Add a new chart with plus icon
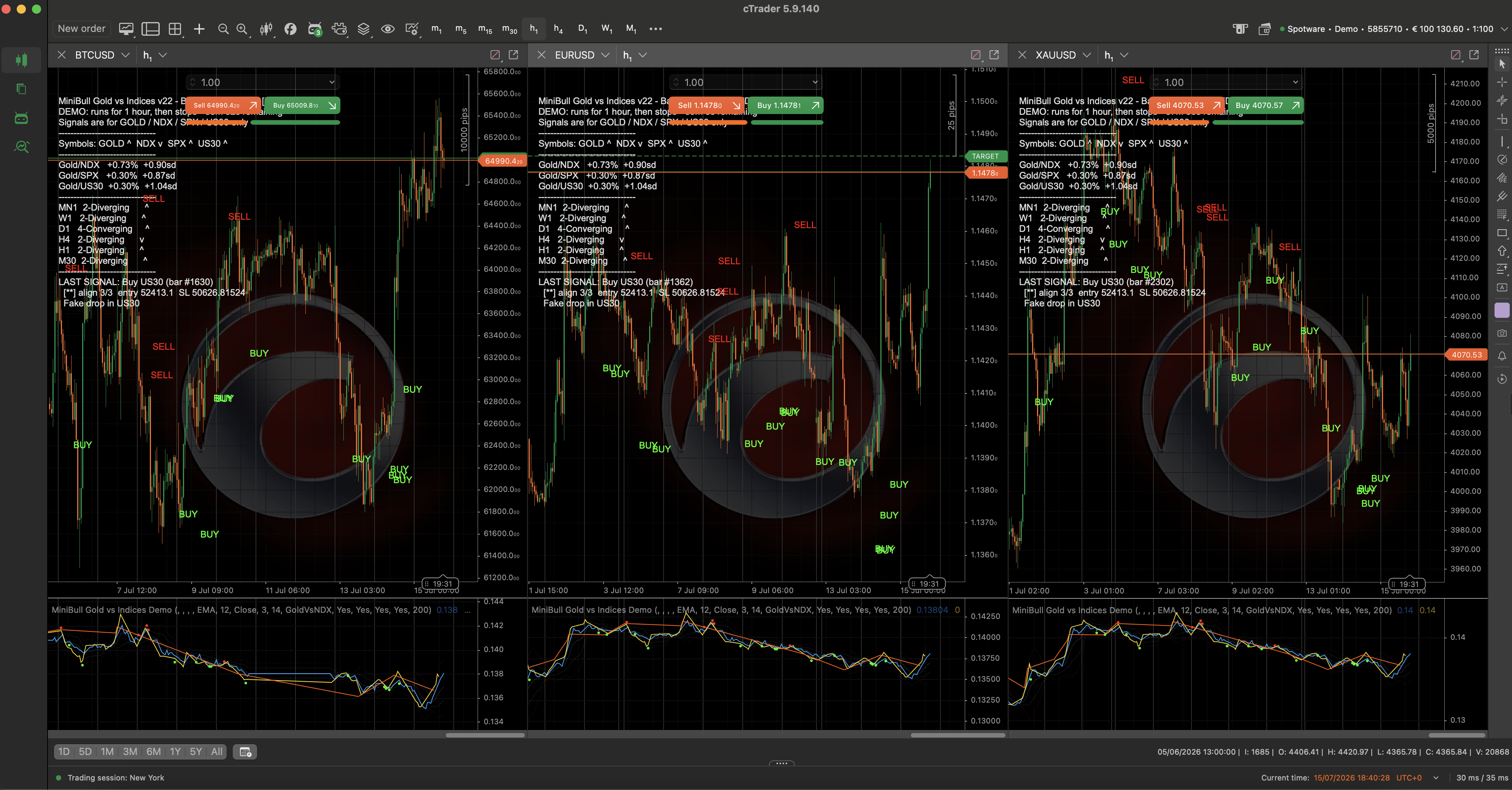The width and height of the screenshot is (1512, 790). click(199, 29)
